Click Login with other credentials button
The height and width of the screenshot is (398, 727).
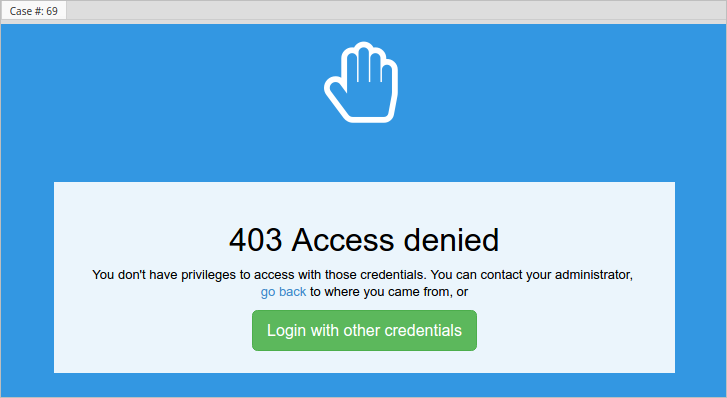tap(364, 330)
